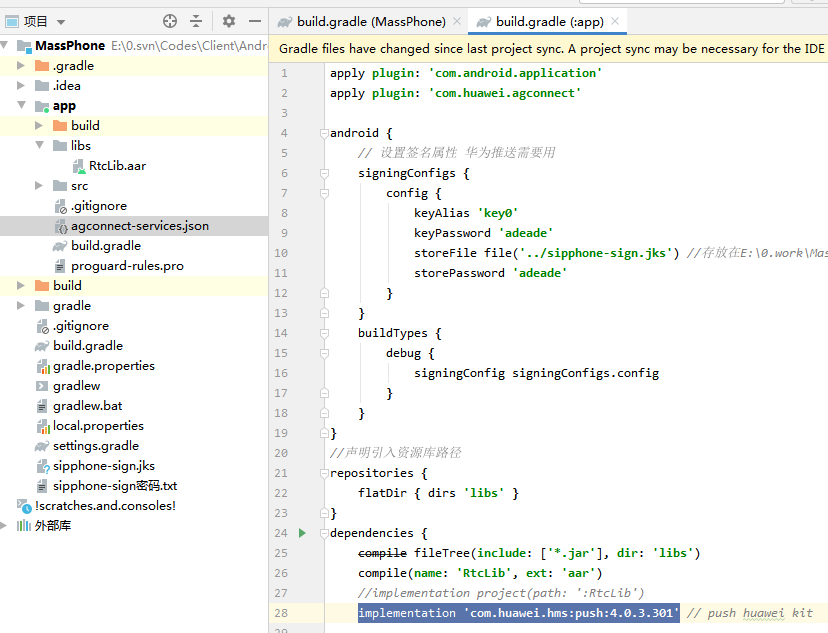Fold the buildTypes block at line 14
The height and width of the screenshot is (633, 828).
click(x=324, y=333)
